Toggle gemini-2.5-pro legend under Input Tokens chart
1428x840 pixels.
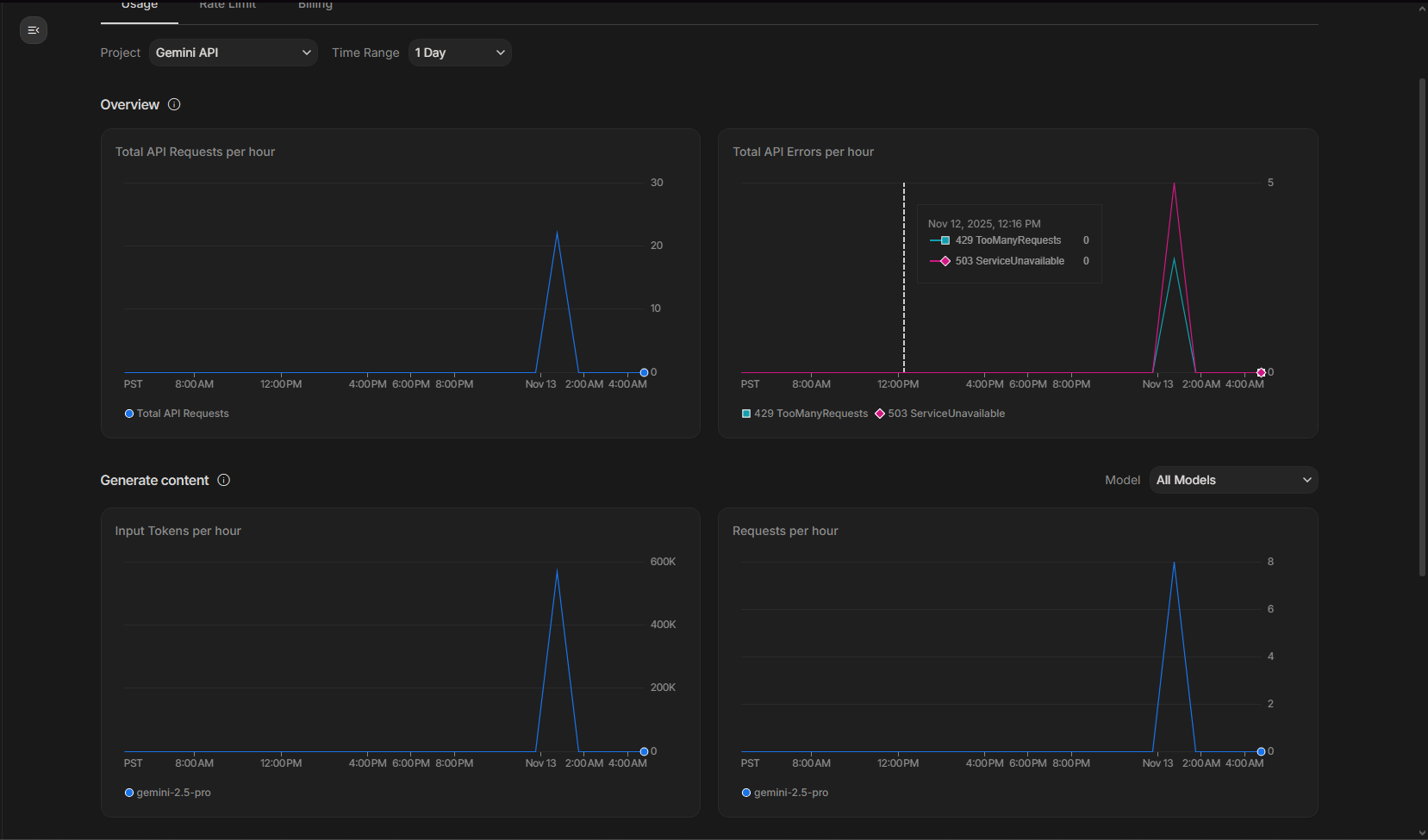click(x=168, y=793)
